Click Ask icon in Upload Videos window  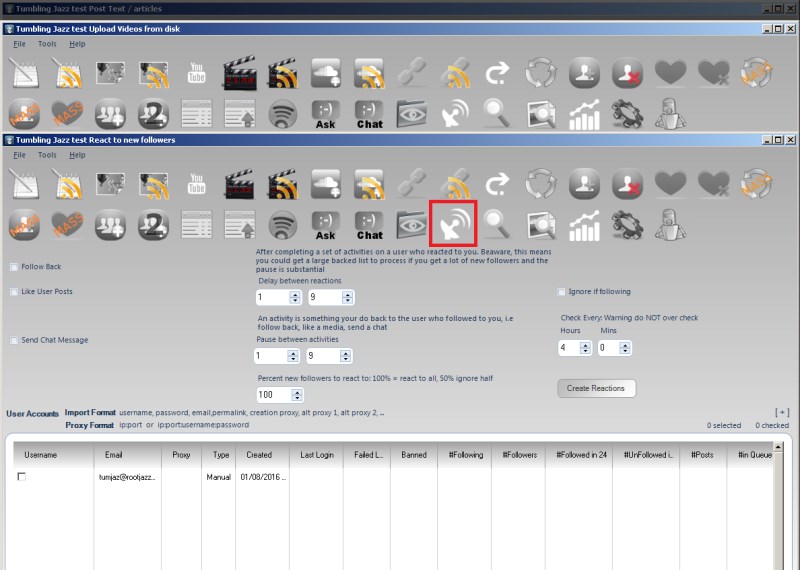pyautogui.click(x=326, y=114)
